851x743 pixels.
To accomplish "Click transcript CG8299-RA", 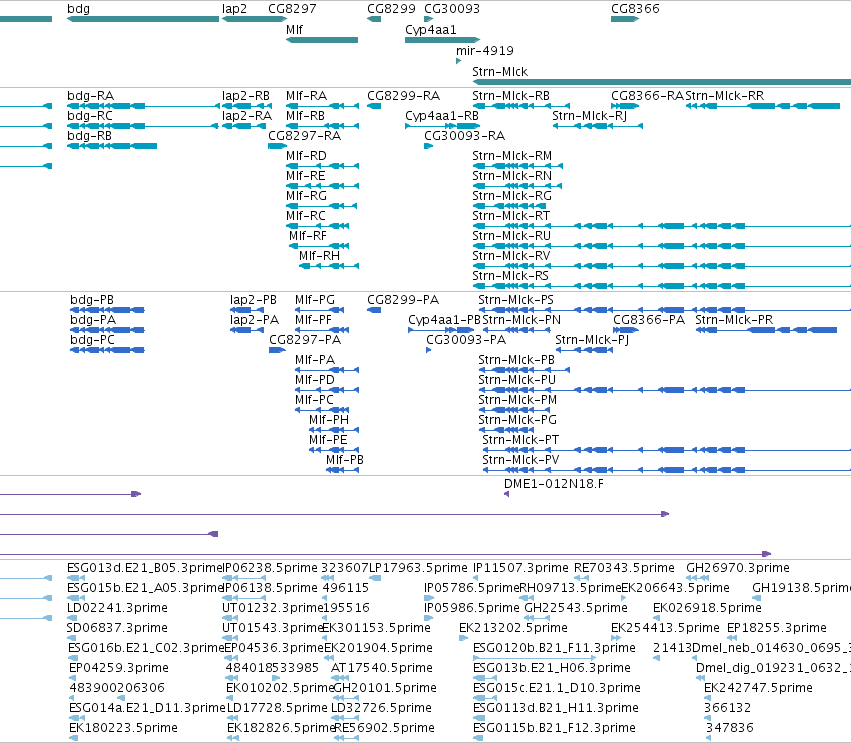I will click(404, 96).
